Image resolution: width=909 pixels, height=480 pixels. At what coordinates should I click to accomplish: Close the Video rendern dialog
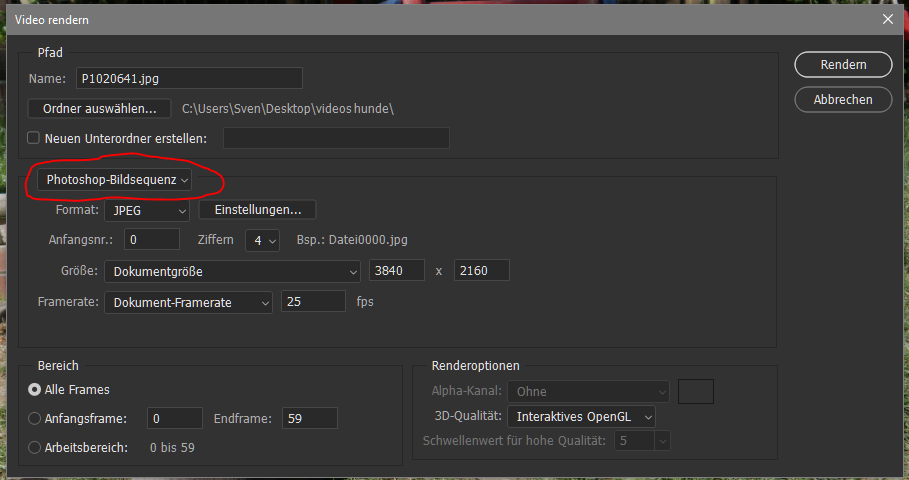pyautogui.click(x=887, y=18)
